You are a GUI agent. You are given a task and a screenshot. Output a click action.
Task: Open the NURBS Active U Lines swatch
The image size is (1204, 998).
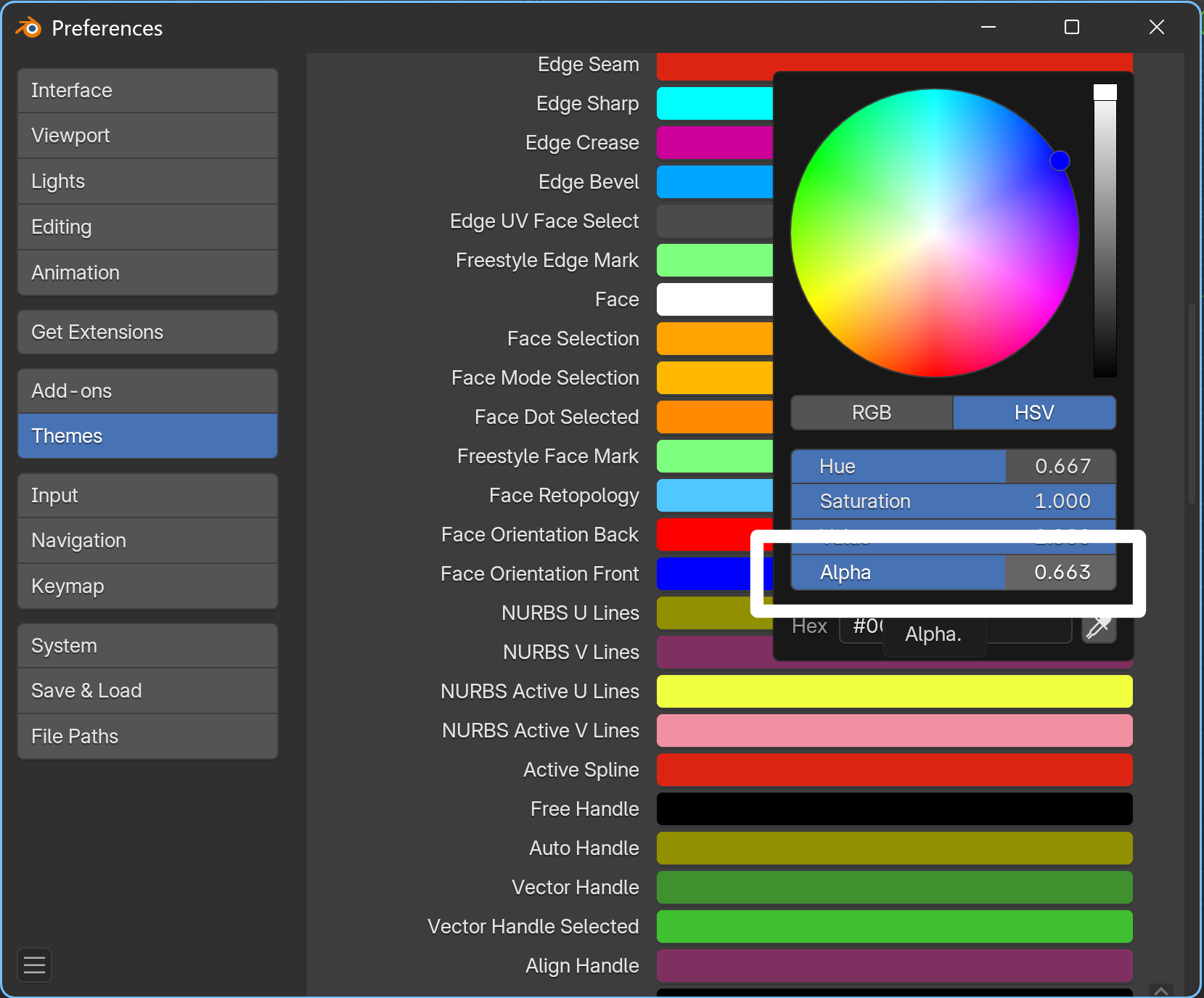(895, 691)
